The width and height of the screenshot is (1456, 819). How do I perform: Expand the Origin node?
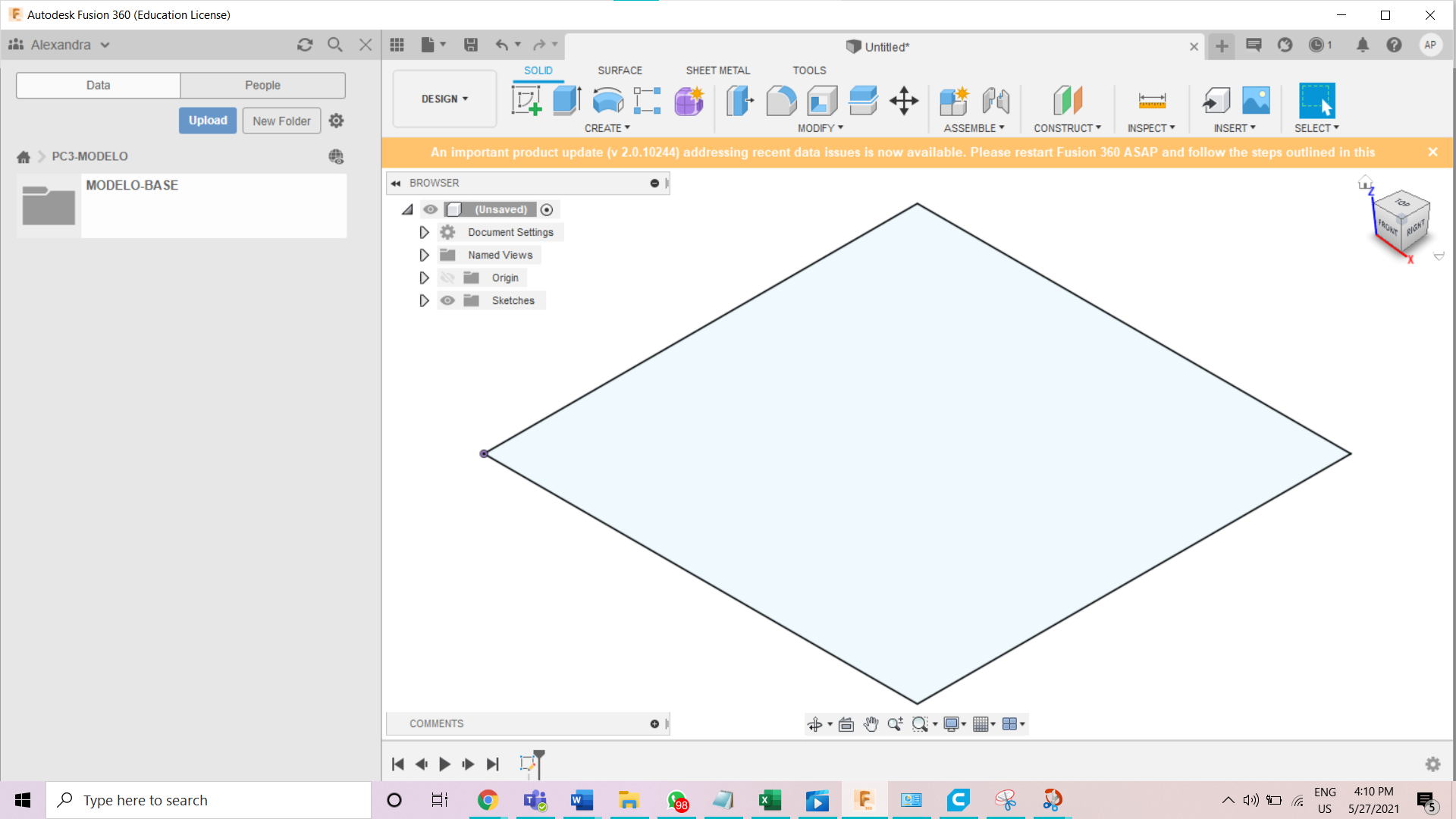tap(424, 278)
